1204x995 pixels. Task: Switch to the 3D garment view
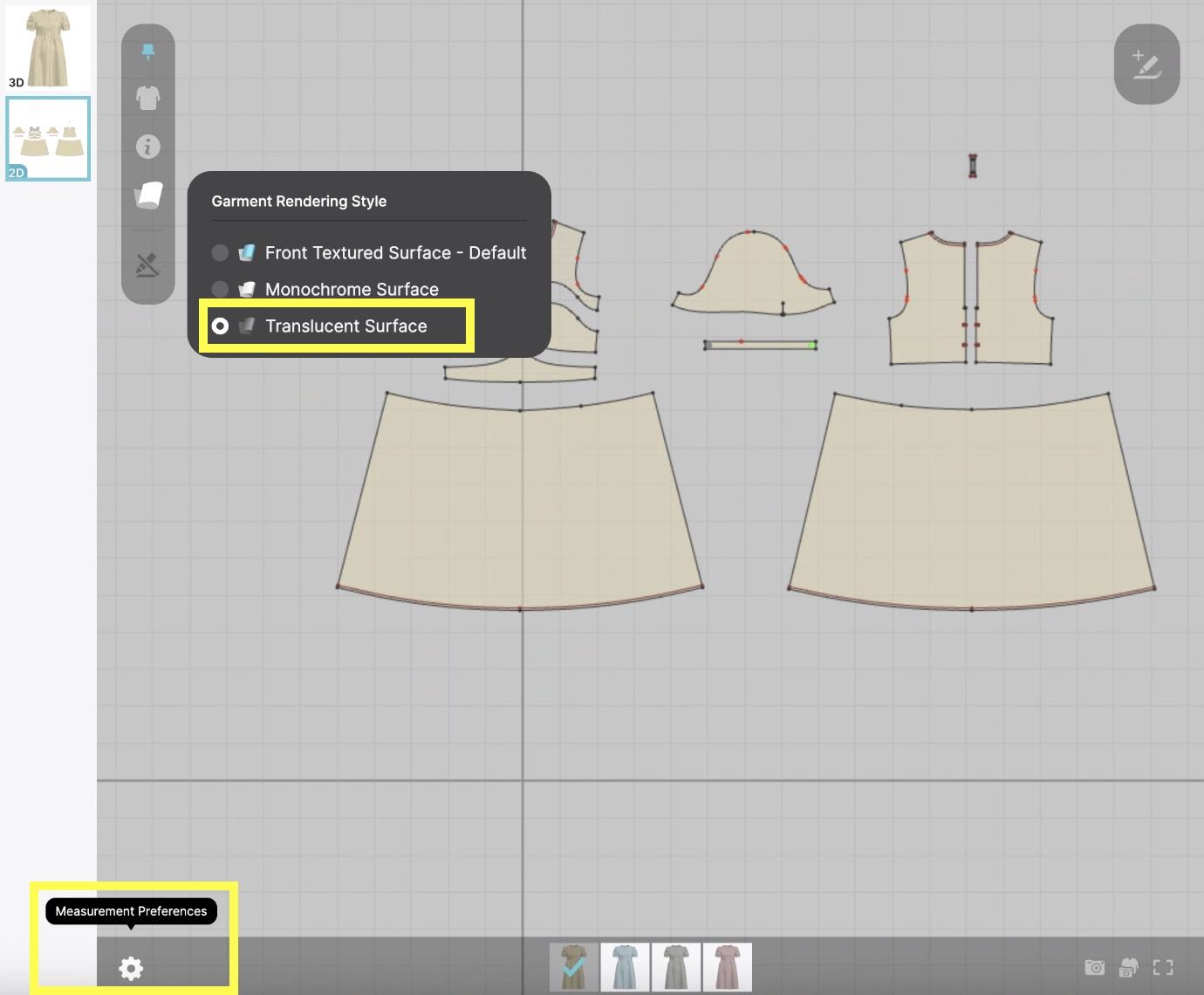tap(48, 45)
